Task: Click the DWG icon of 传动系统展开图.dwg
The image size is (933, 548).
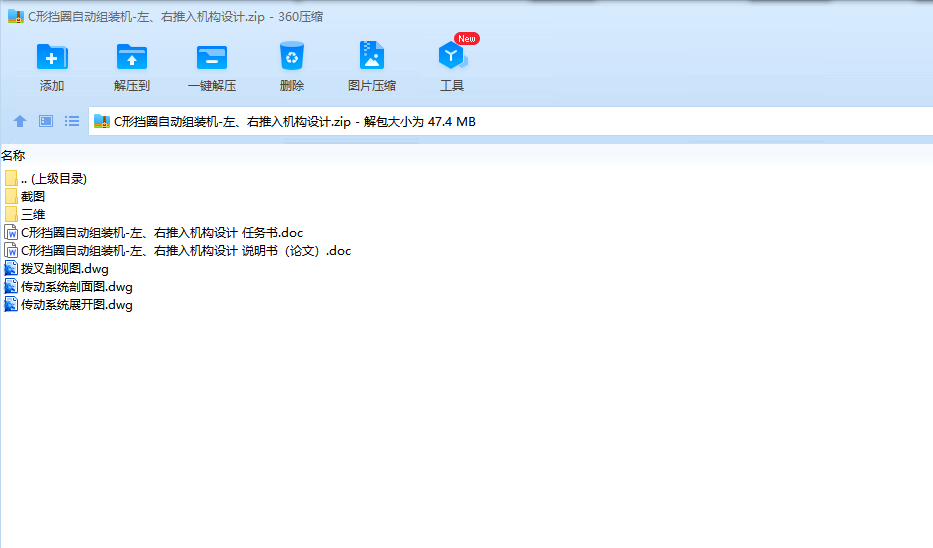Action: (11, 305)
